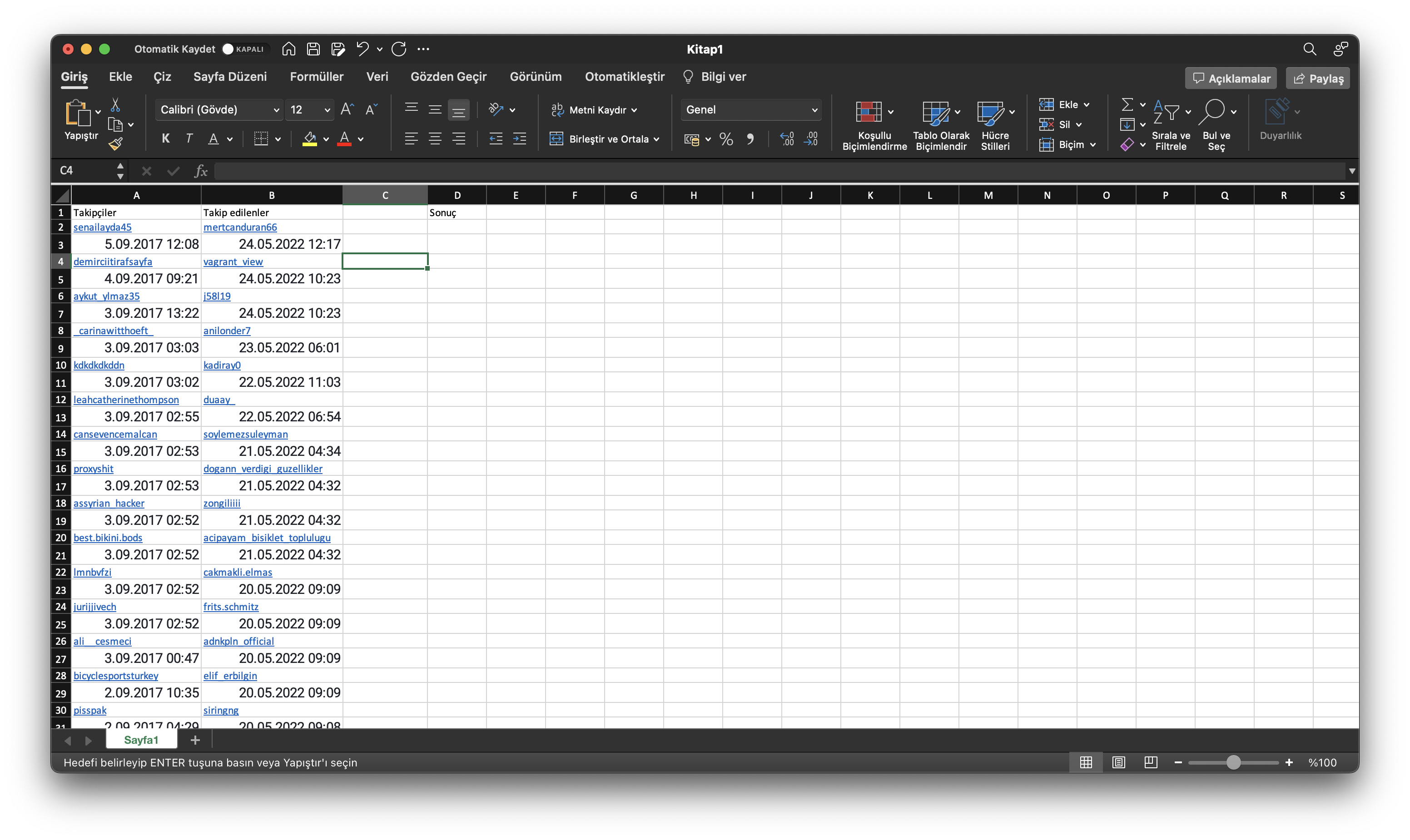Decrease indent icon
The height and width of the screenshot is (840, 1410).
[496, 139]
